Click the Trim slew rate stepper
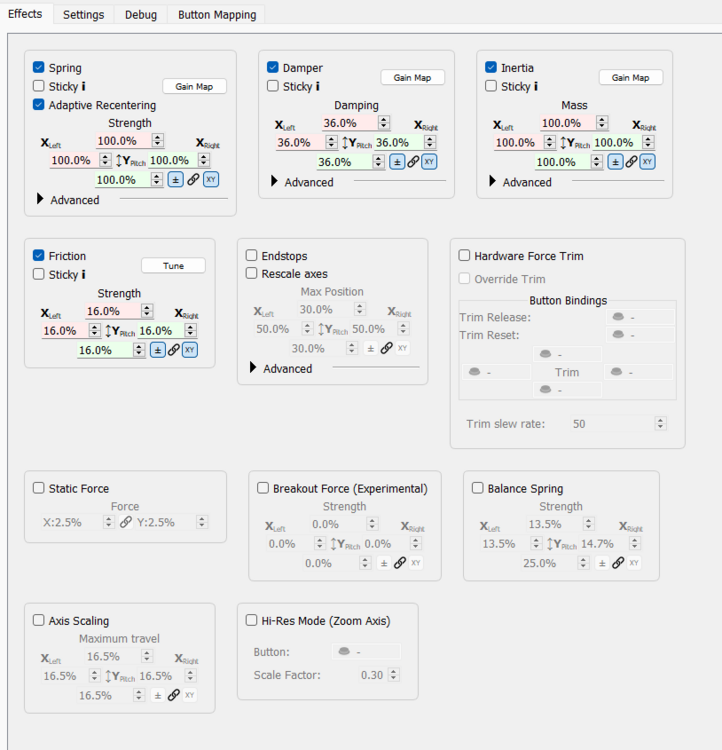This screenshot has width=722, height=750. click(660, 424)
